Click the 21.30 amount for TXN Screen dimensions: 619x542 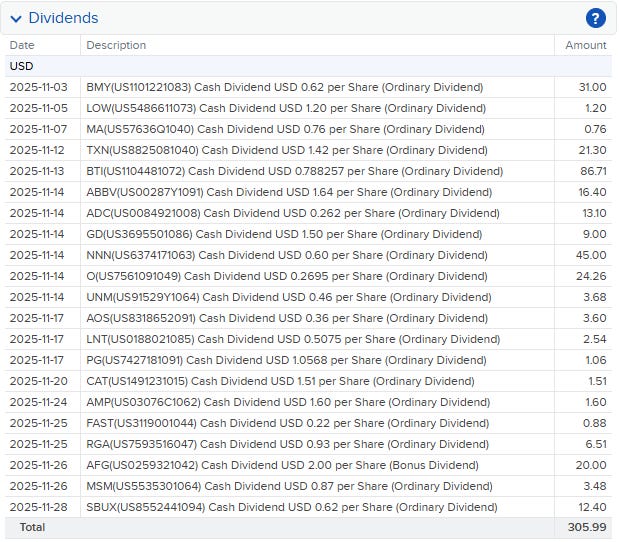point(593,150)
